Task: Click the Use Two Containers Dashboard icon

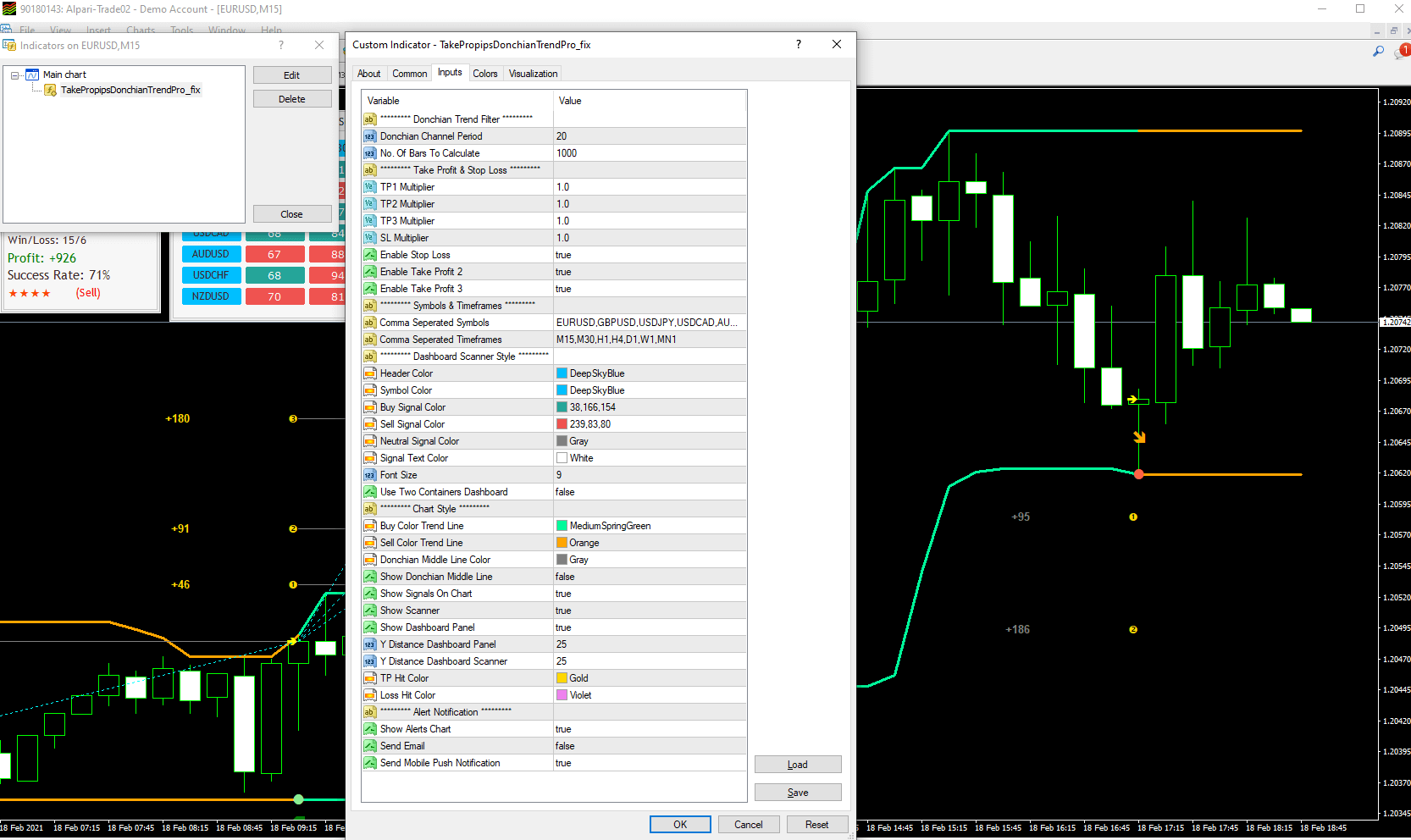Action: tap(369, 492)
